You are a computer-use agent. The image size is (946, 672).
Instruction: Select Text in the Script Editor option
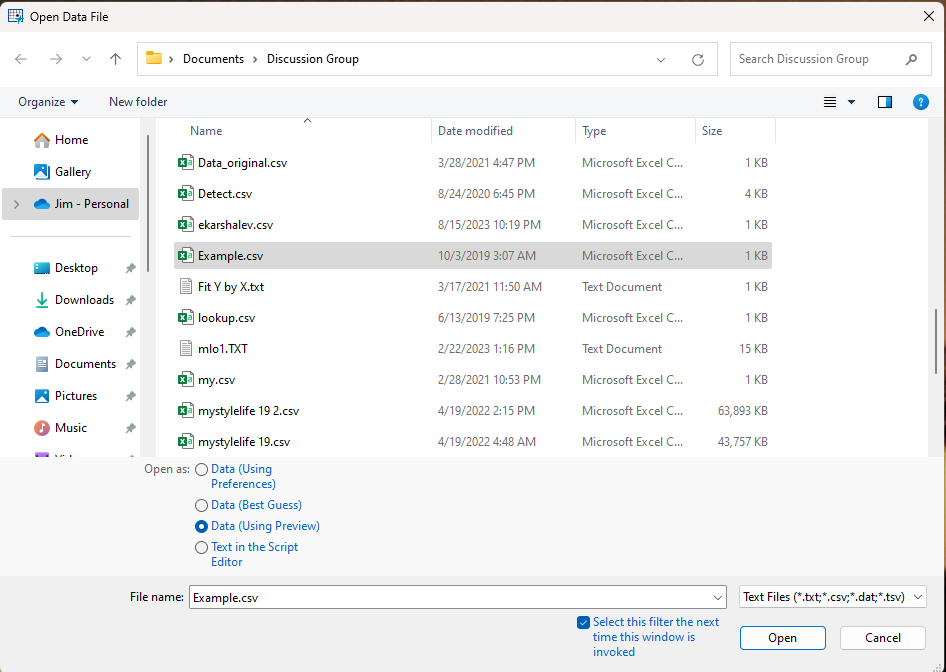[x=202, y=547]
